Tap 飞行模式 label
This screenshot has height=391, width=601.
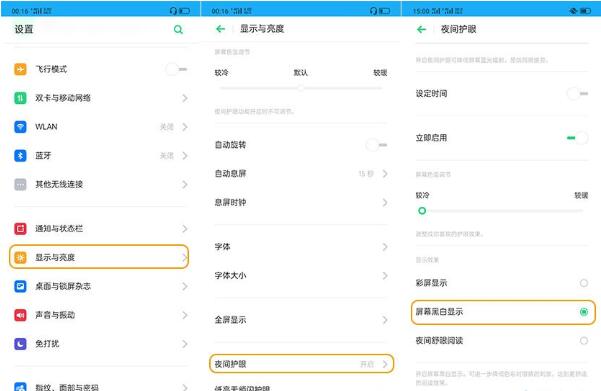[51, 69]
